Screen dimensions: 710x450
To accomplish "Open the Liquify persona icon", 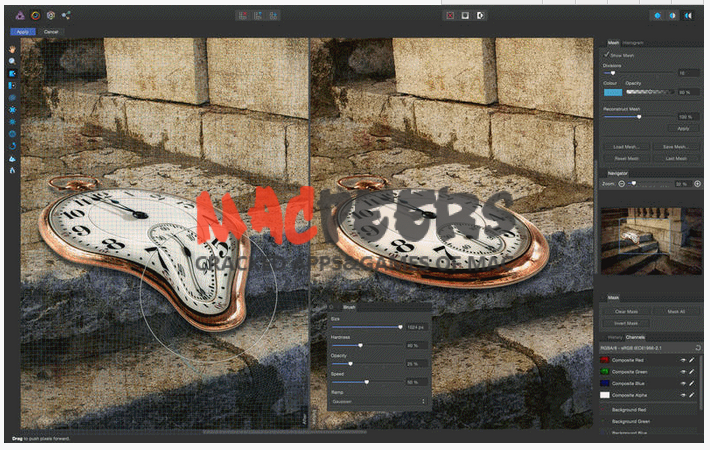I will click(x=36, y=15).
